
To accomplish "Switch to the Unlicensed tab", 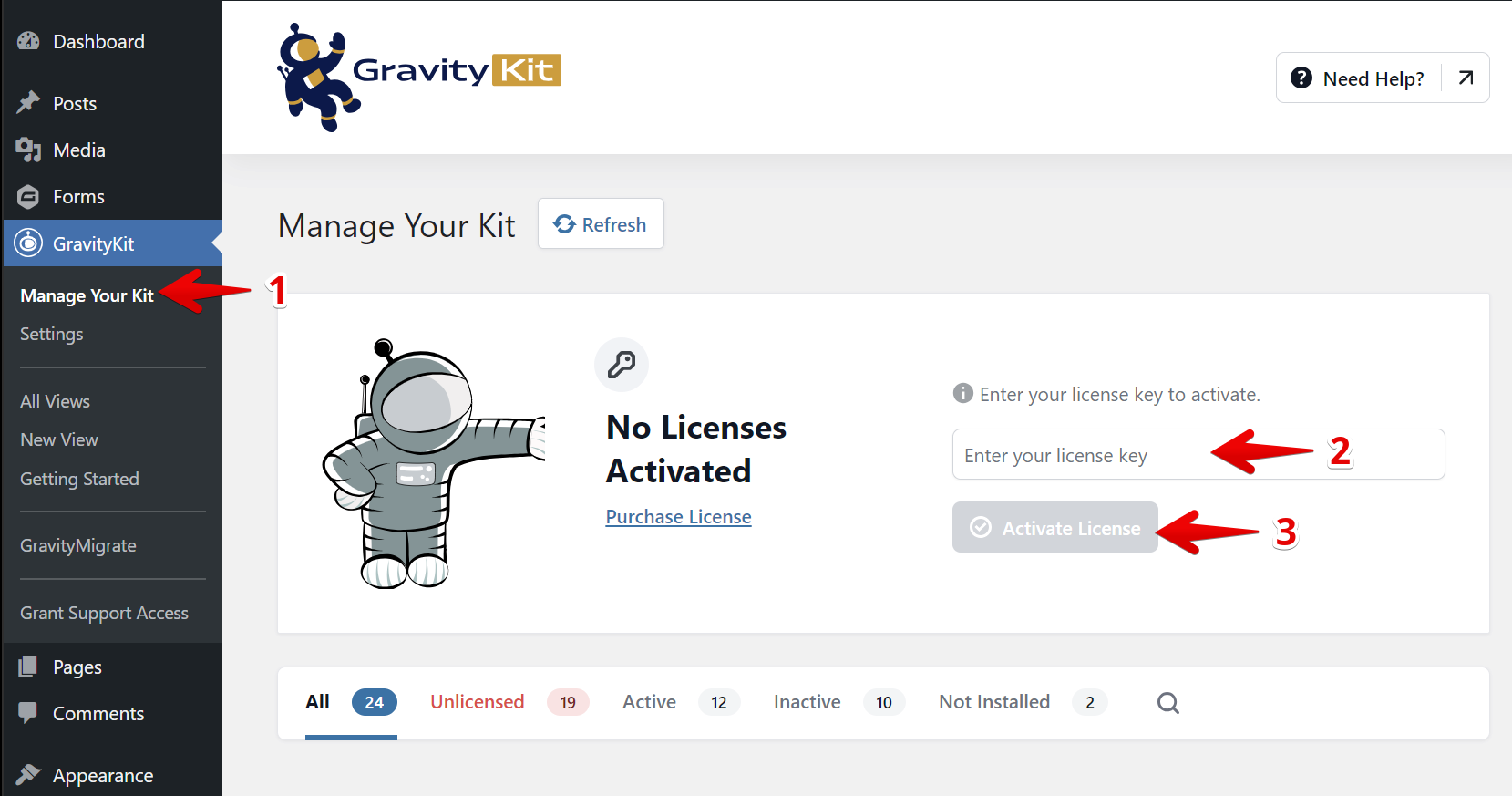I will (477, 702).
